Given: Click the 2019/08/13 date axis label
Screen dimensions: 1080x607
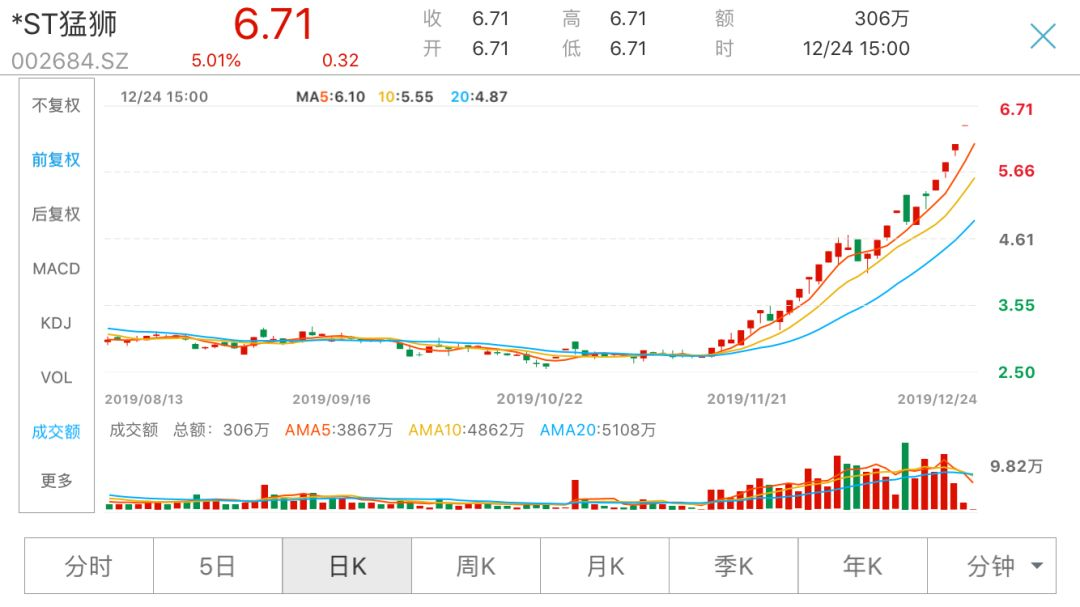Looking at the screenshot, I should (x=144, y=399).
